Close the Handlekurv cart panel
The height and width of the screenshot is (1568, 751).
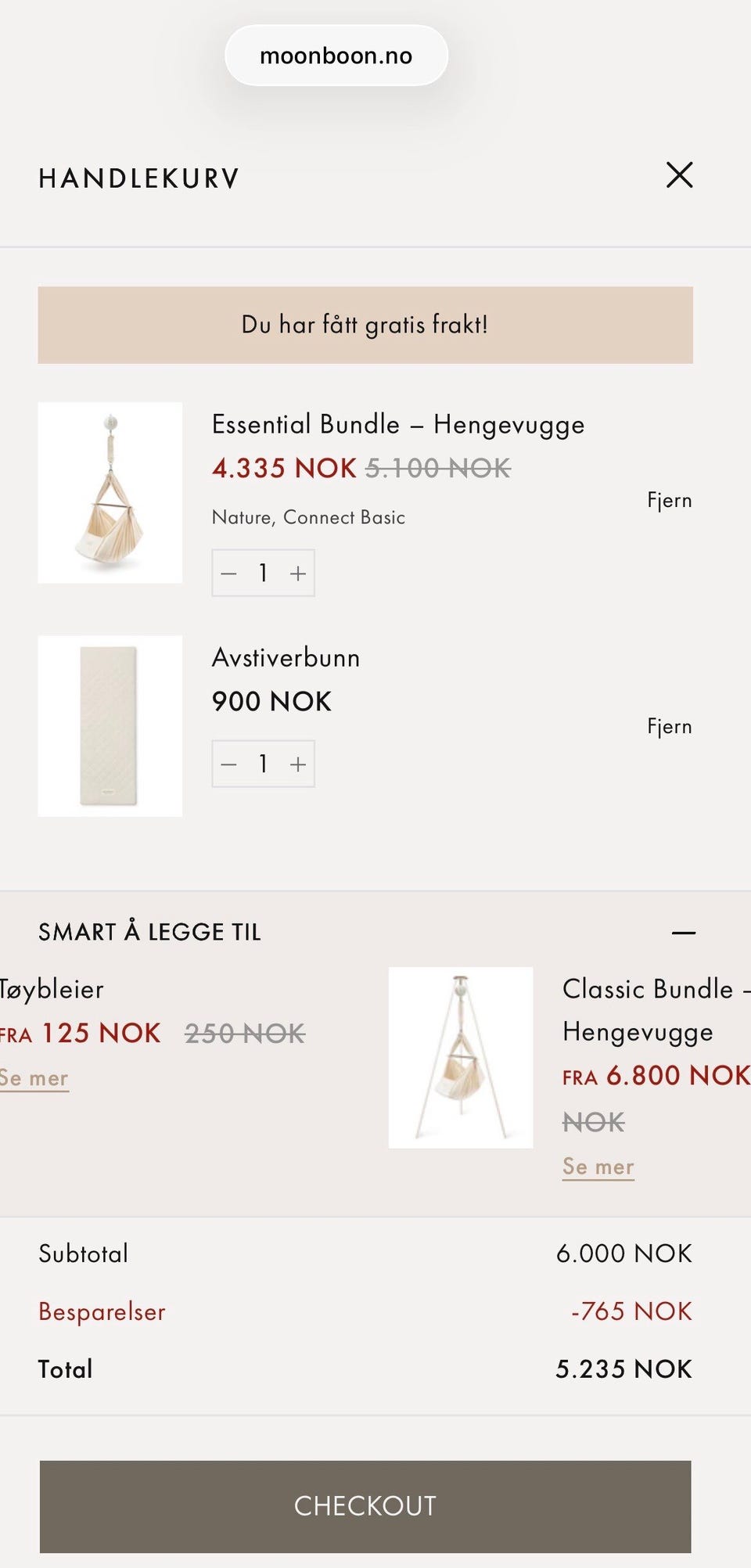[679, 175]
